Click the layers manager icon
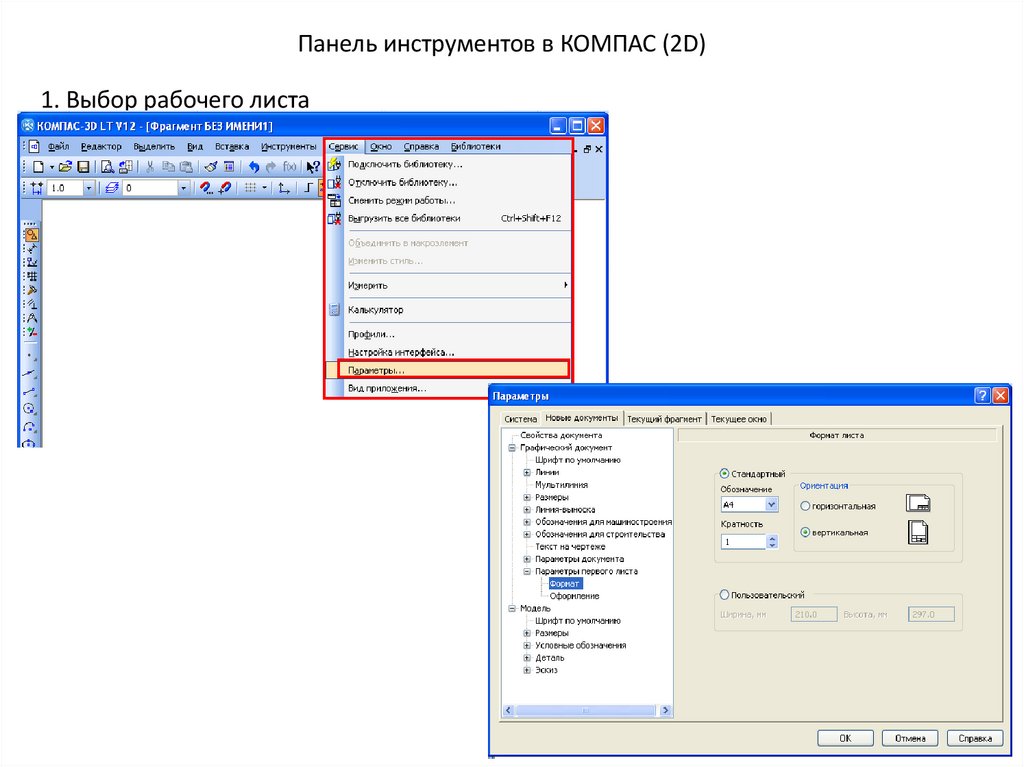 pyautogui.click(x=112, y=188)
